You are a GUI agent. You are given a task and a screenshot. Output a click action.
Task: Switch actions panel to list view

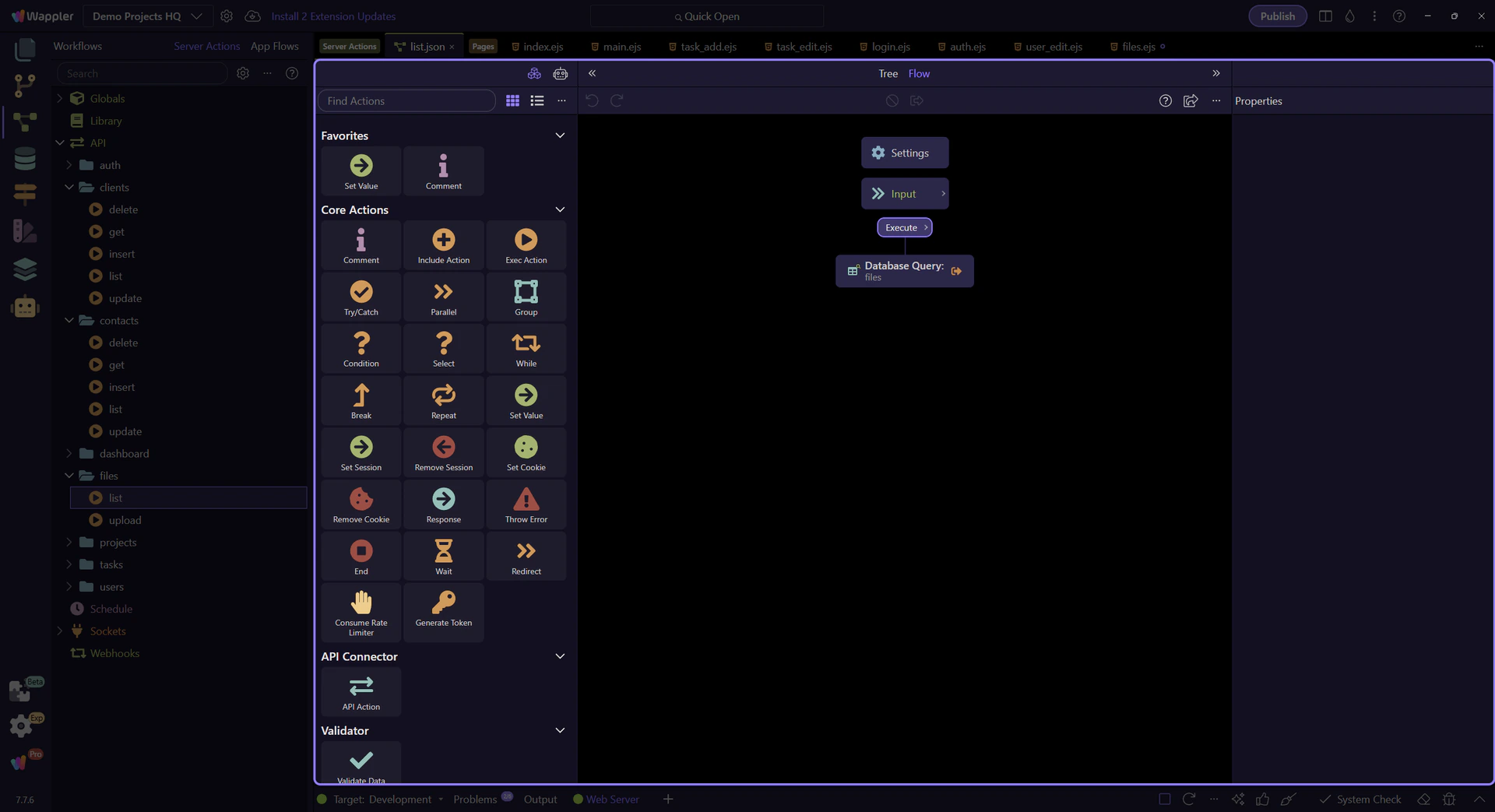coord(537,100)
